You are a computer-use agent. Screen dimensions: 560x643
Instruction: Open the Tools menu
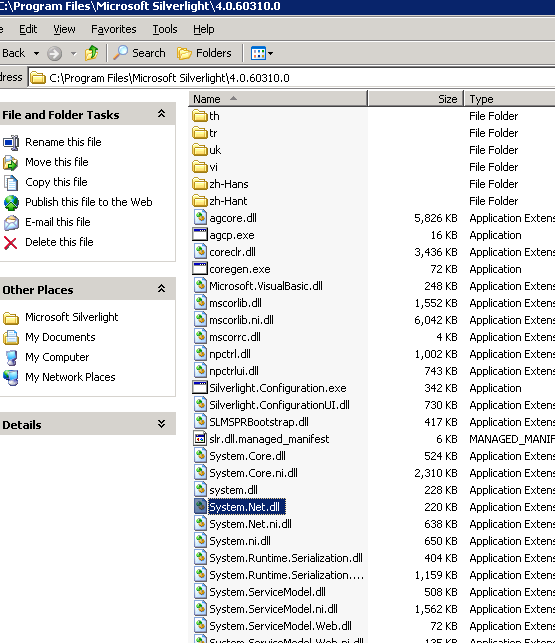click(165, 29)
